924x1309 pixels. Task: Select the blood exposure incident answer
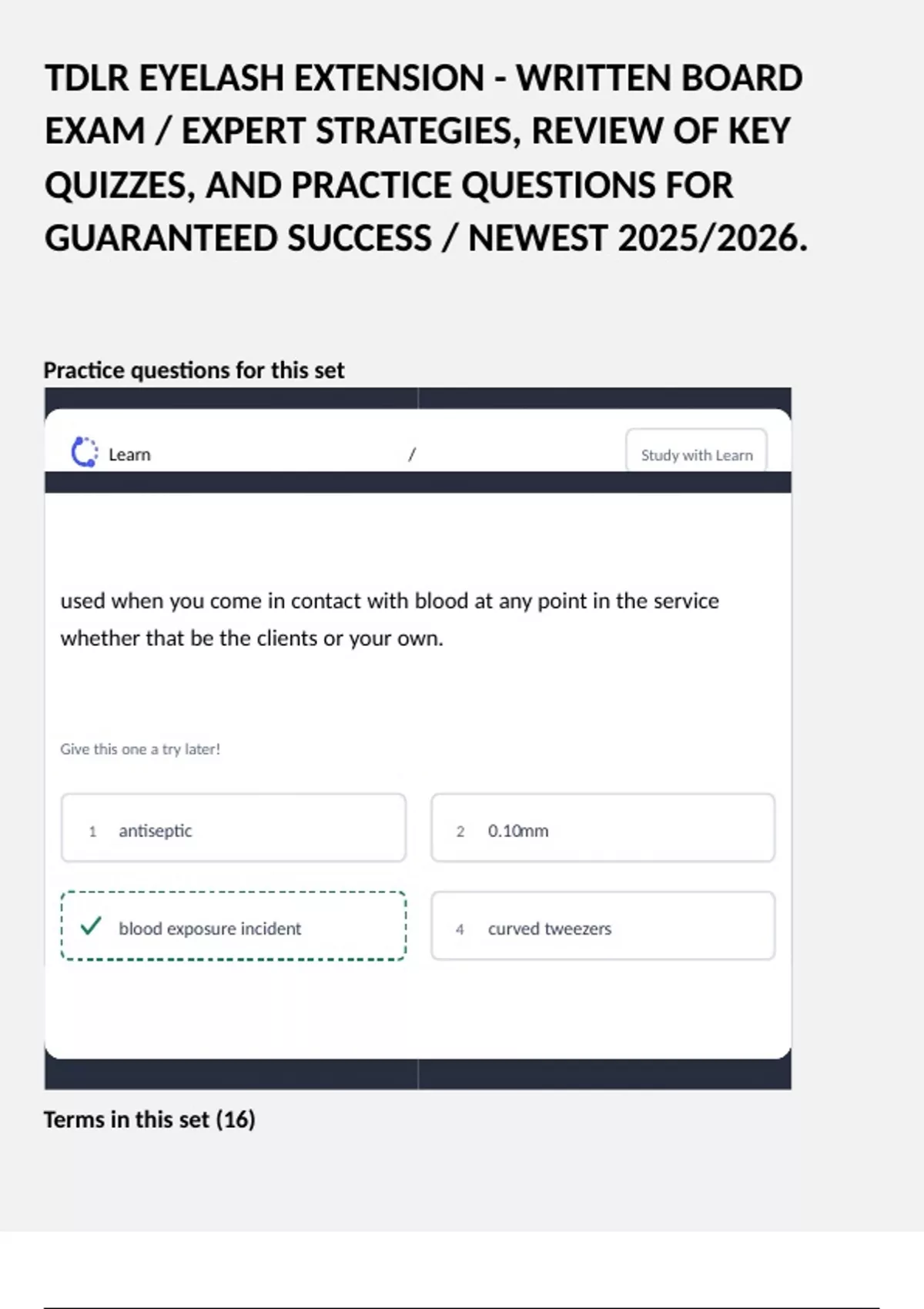(233, 926)
